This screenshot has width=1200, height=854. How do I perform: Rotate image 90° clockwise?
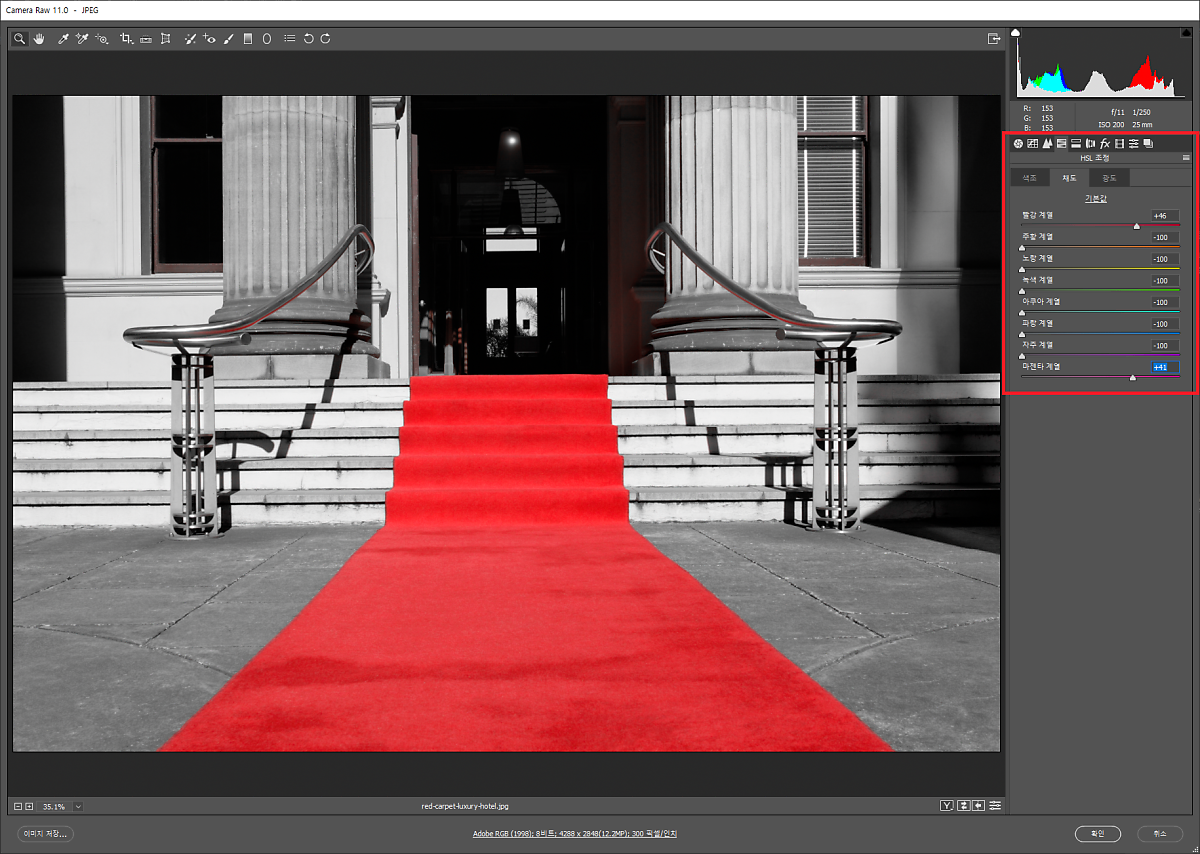326,39
